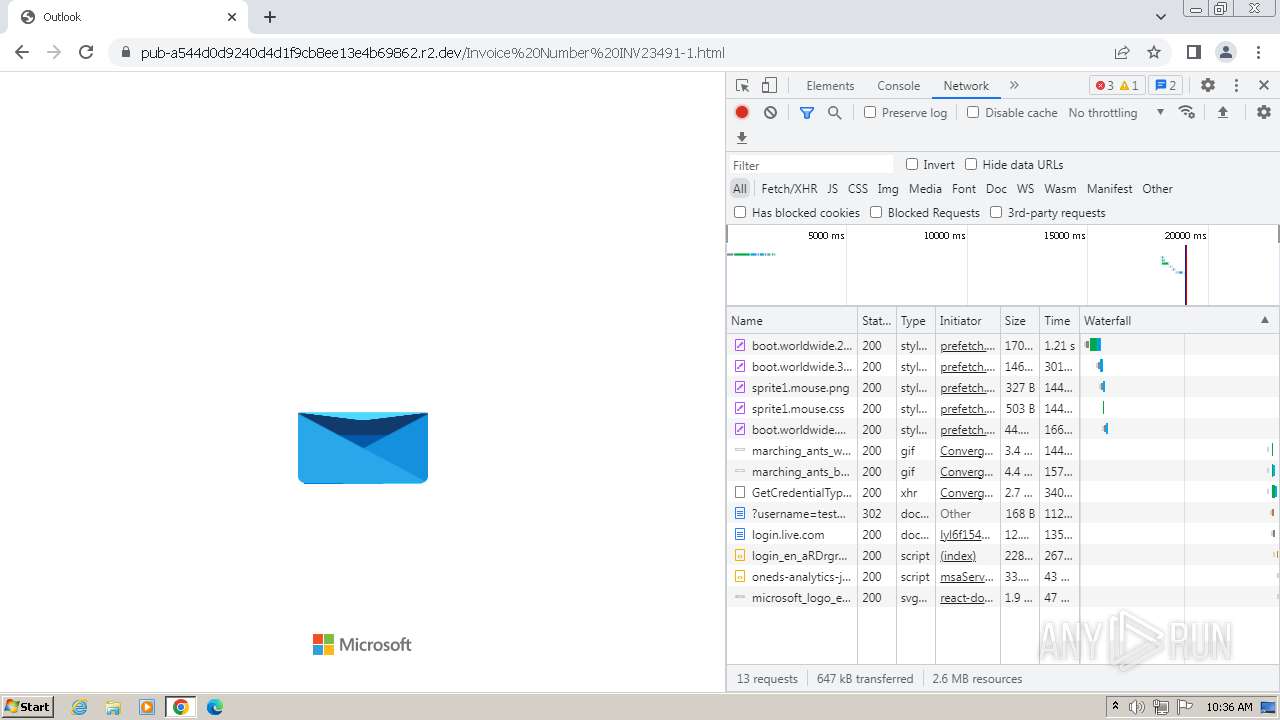
Task: Show All request types
Action: tap(740, 189)
